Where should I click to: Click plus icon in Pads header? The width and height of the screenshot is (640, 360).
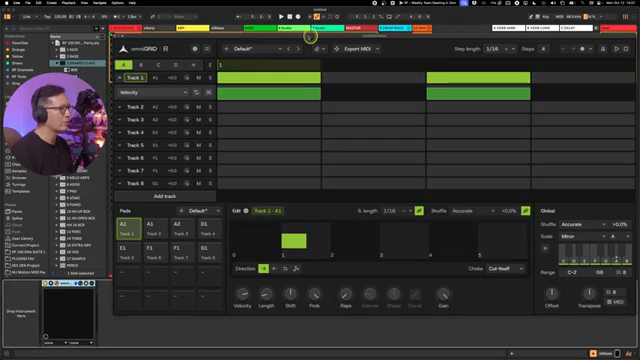click(x=181, y=211)
